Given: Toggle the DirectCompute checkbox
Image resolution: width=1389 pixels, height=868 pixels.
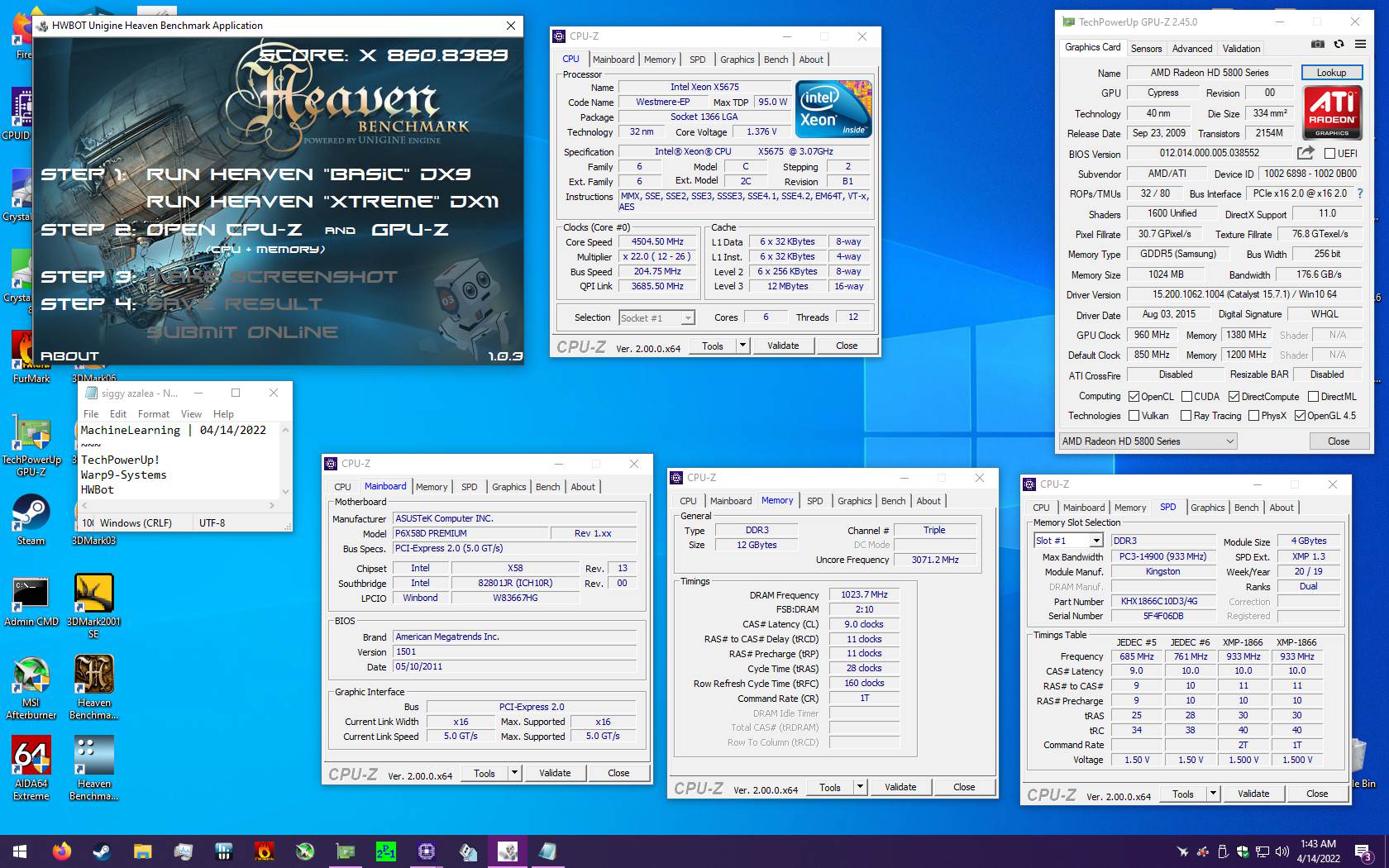Looking at the screenshot, I should pos(1234,397).
